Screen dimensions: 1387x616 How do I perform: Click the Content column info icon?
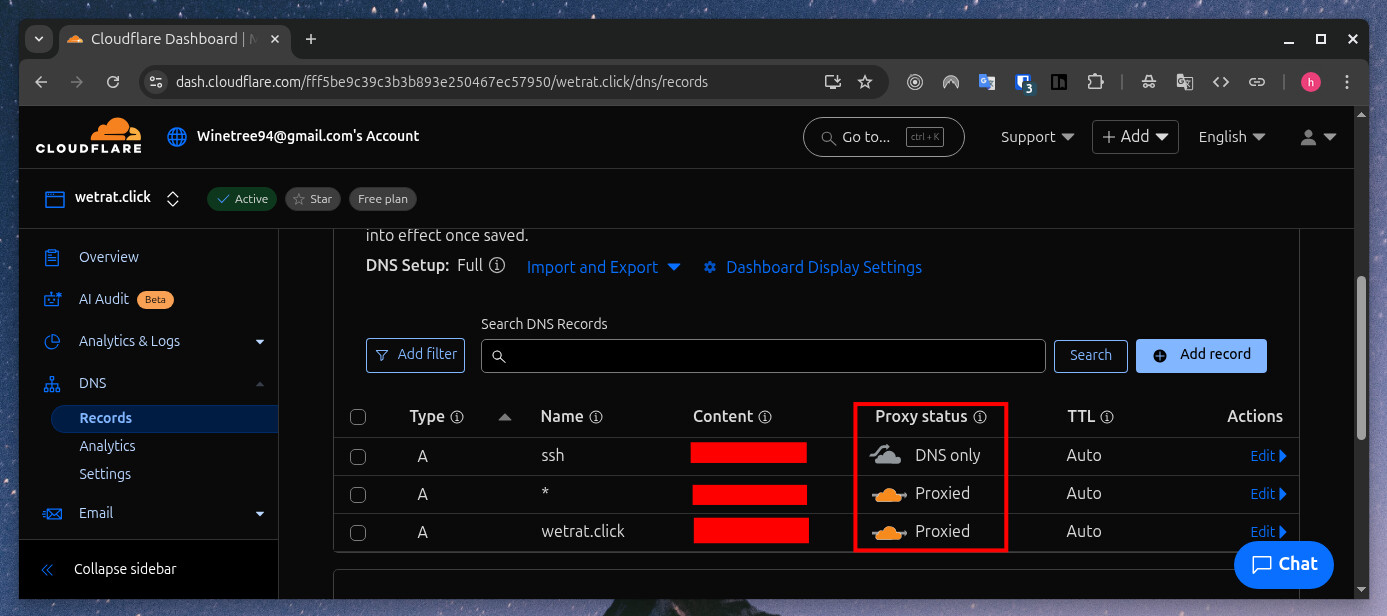[765, 417]
